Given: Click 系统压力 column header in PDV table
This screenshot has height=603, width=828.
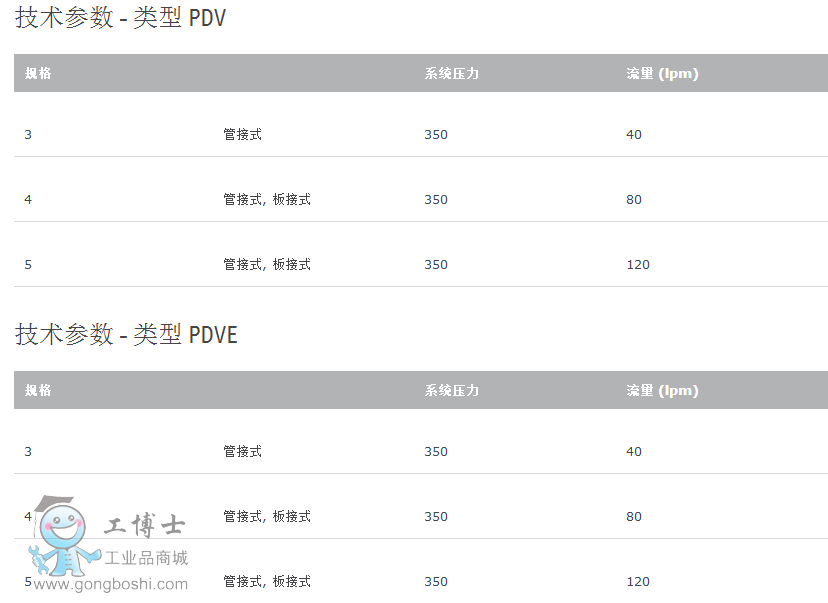Looking at the screenshot, I should [451, 73].
